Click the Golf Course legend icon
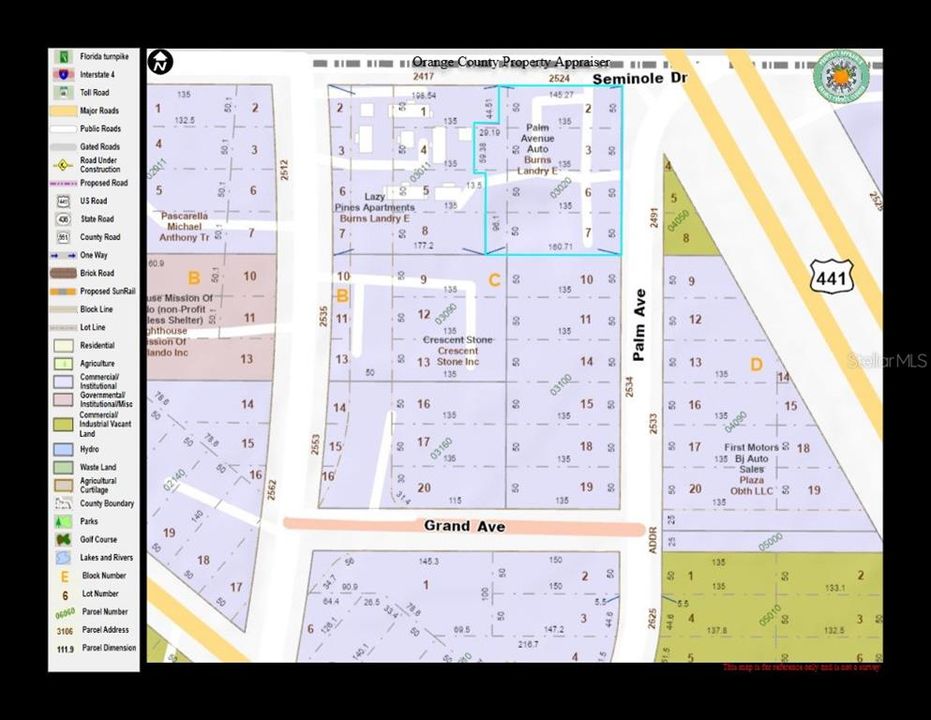The image size is (931, 720). 64,540
